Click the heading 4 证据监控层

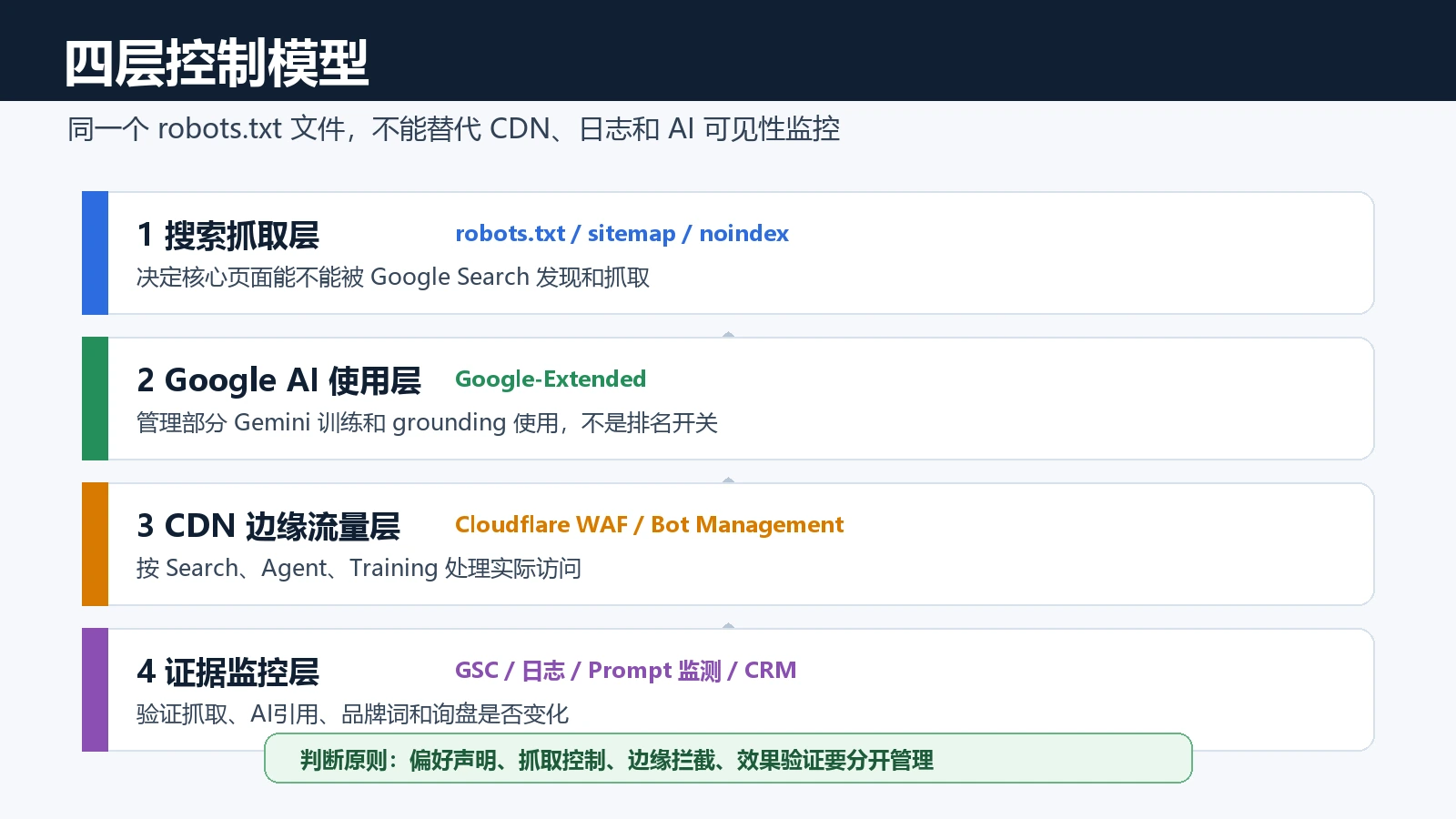[227, 672]
